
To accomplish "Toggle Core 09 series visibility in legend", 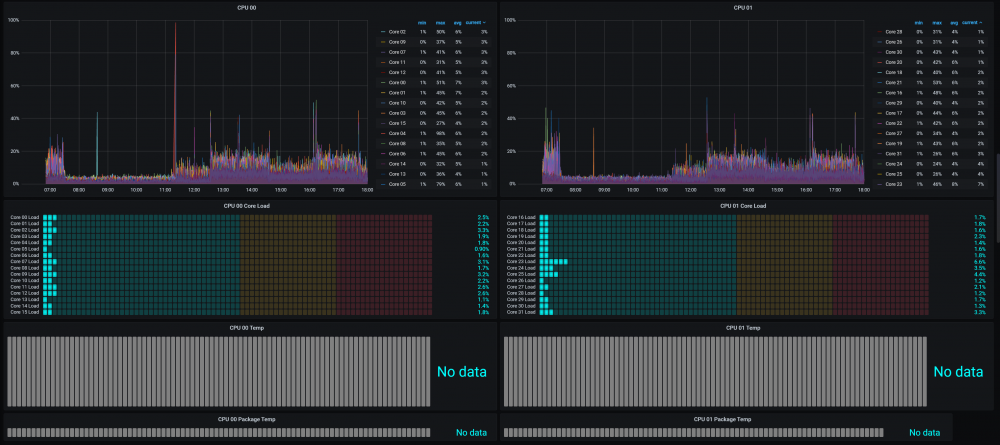I will point(397,41).
